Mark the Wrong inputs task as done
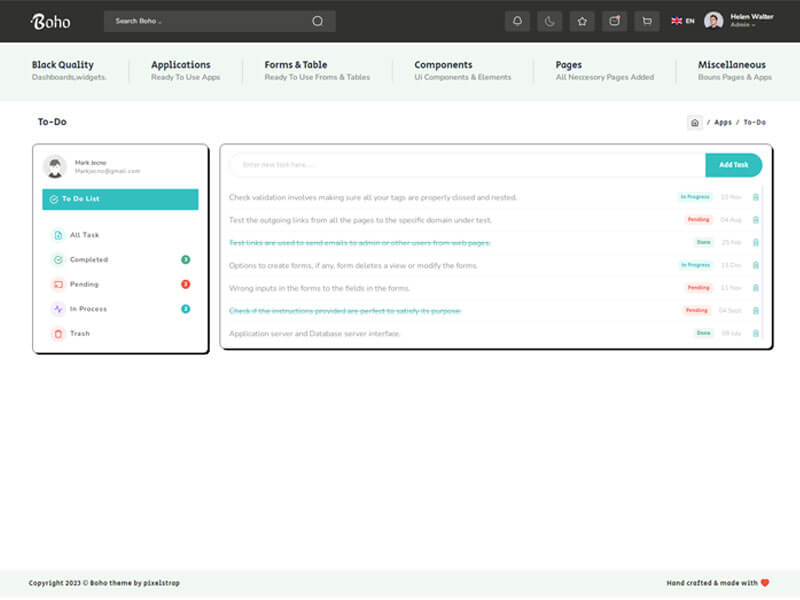 click(x=319, y=288)
